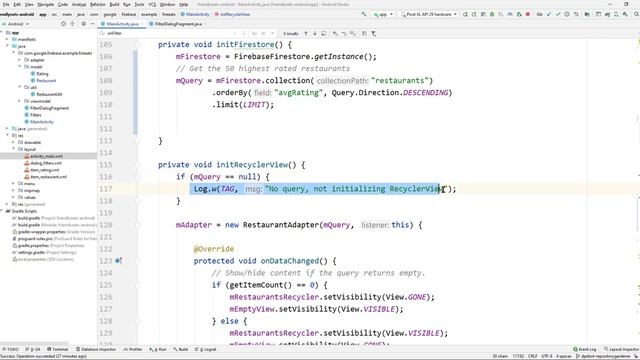
Task: Go to next search occurrence arrow
Action: (315, 33)
